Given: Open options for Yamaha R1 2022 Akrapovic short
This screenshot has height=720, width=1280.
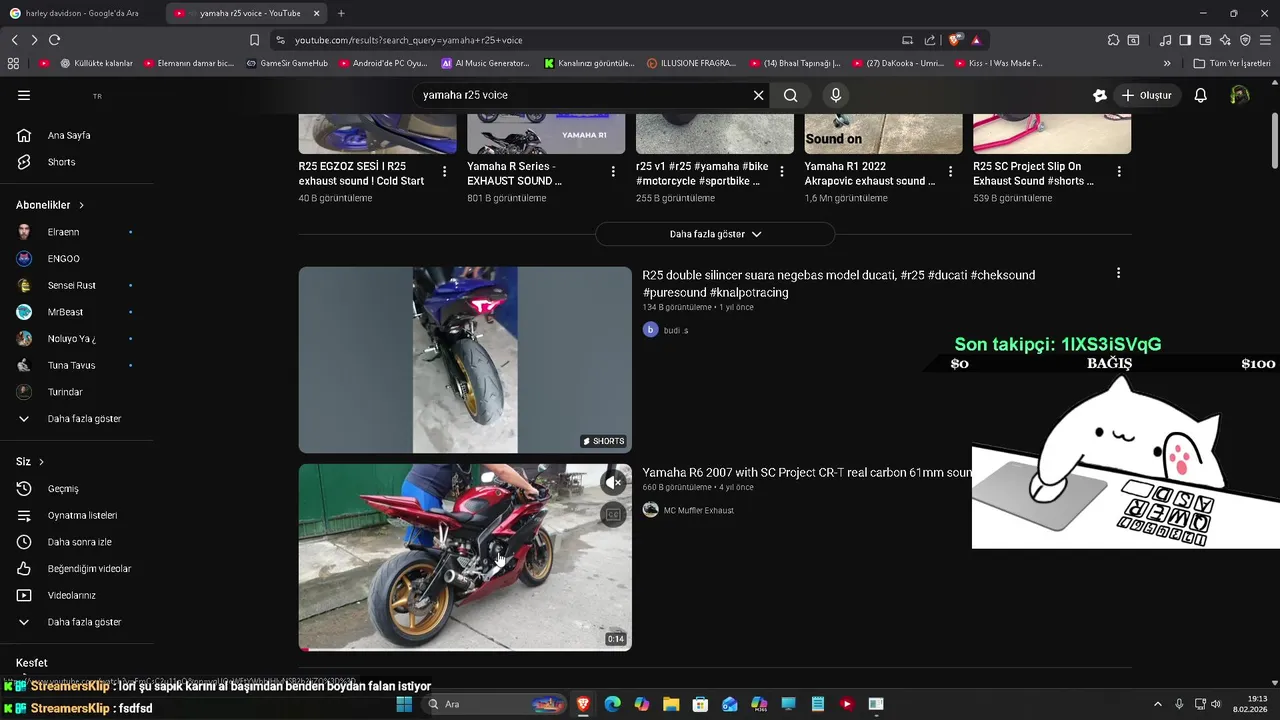Looking at the screenshot, I should pyautogui.click(x=950, y=172).
